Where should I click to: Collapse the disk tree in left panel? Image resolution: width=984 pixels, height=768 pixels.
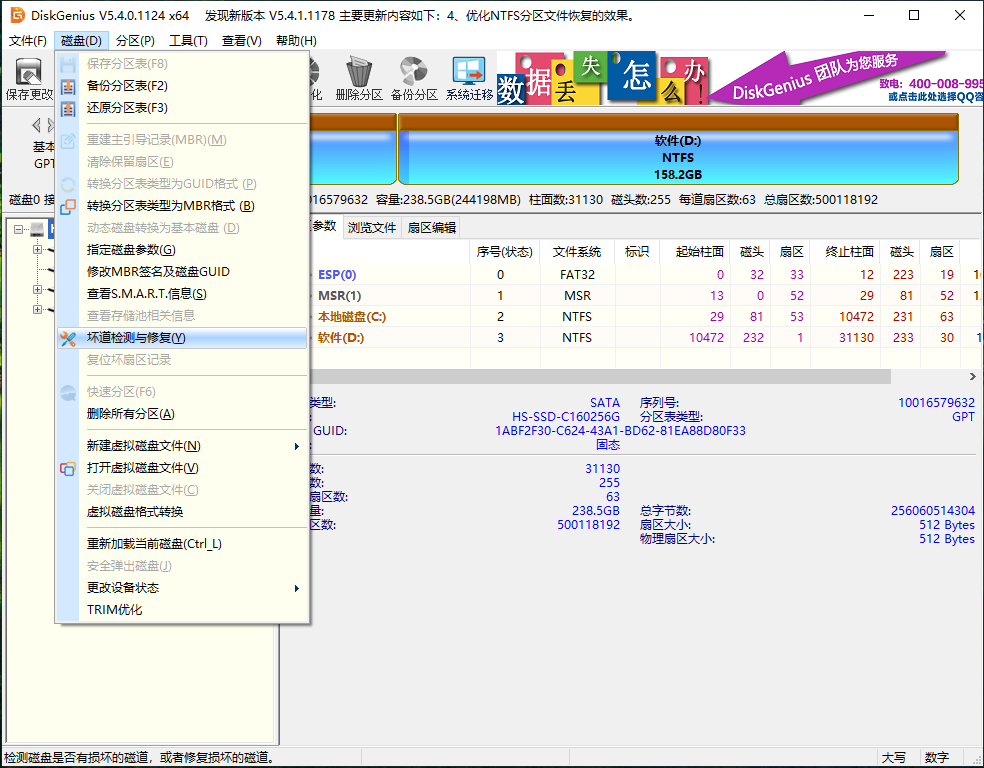click(x=18, y=229)
